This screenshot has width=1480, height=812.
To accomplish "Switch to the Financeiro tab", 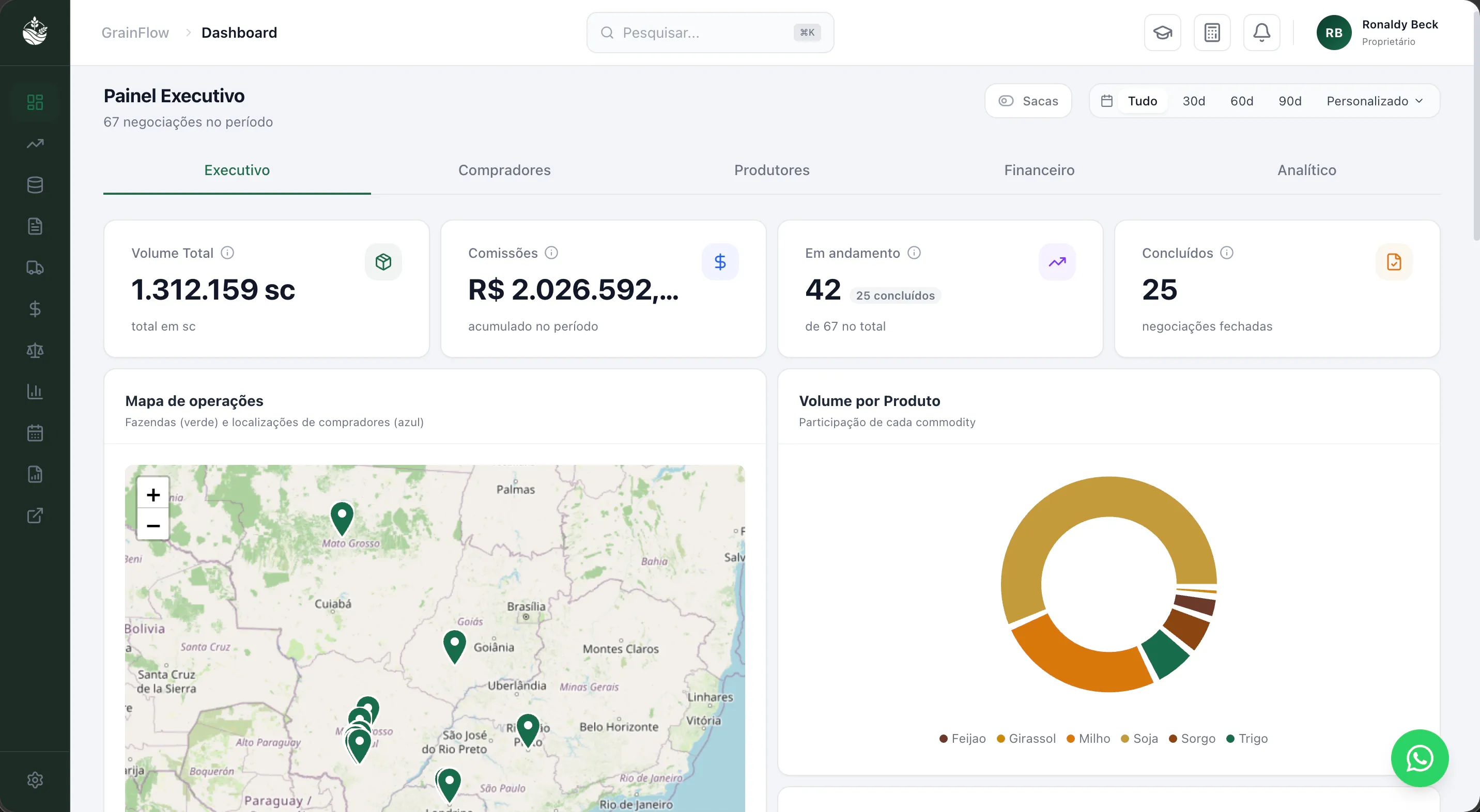I will 1039,170.
